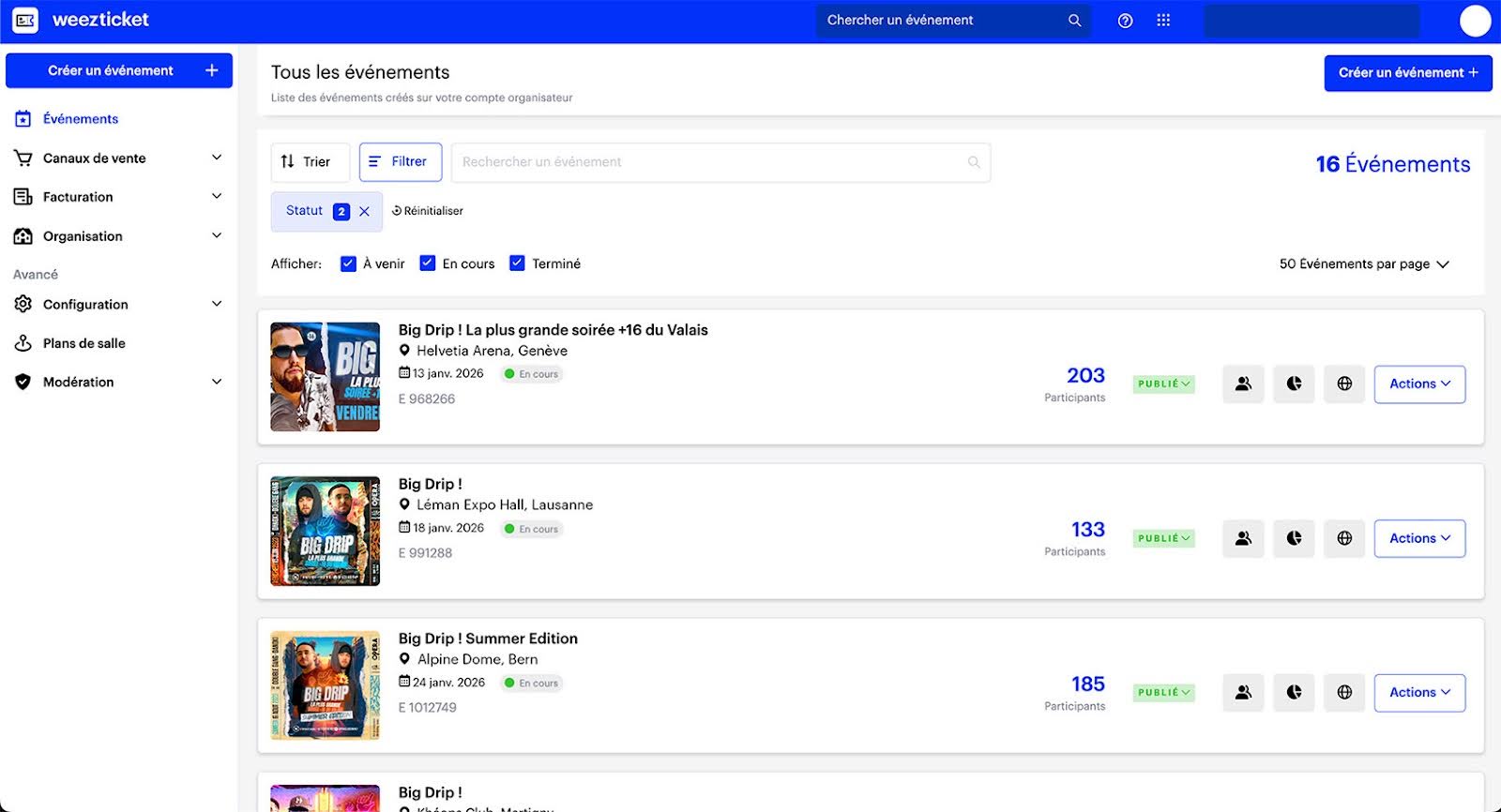Open participants icon for Léman Expo Hall event
The width and height of the screenshot is (1501, 812).
[x=1243, y=538]
